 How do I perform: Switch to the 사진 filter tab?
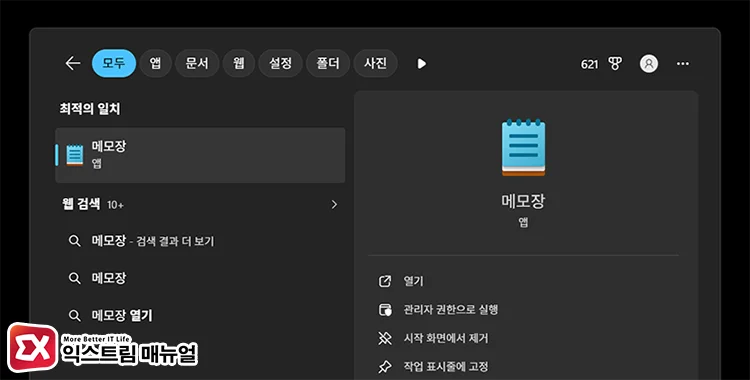(x=375, y=63)
